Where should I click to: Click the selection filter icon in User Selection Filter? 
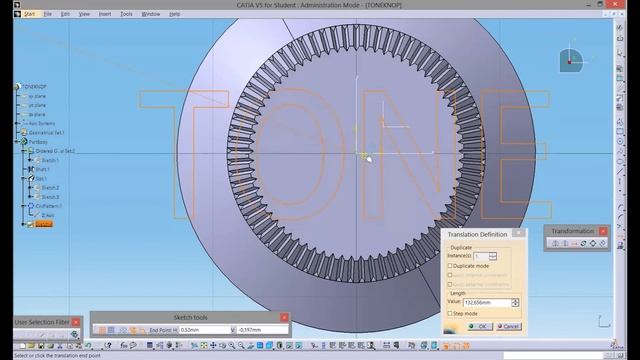[74, 334]
